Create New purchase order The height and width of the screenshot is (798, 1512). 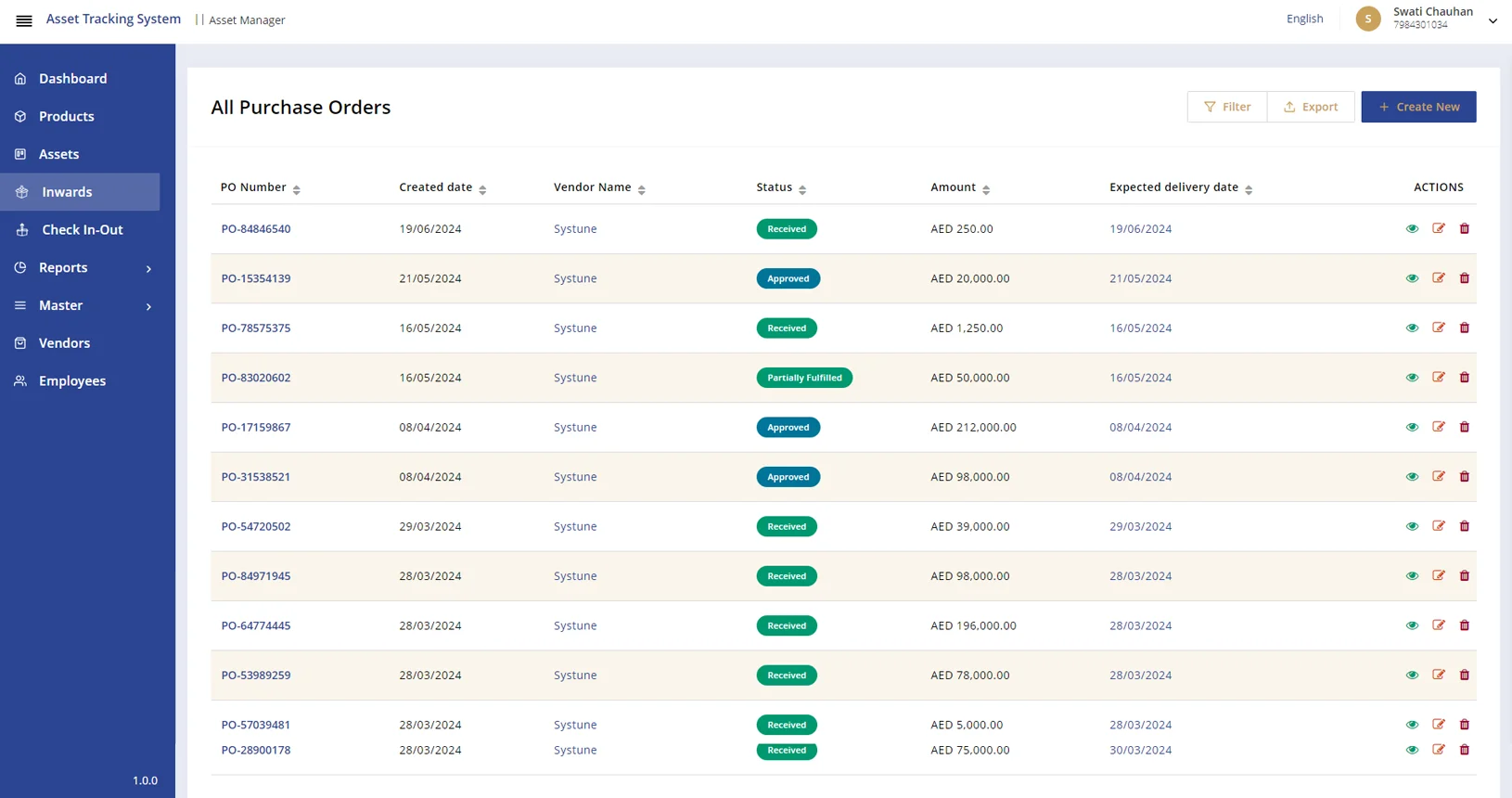[x=1418, y=107]
